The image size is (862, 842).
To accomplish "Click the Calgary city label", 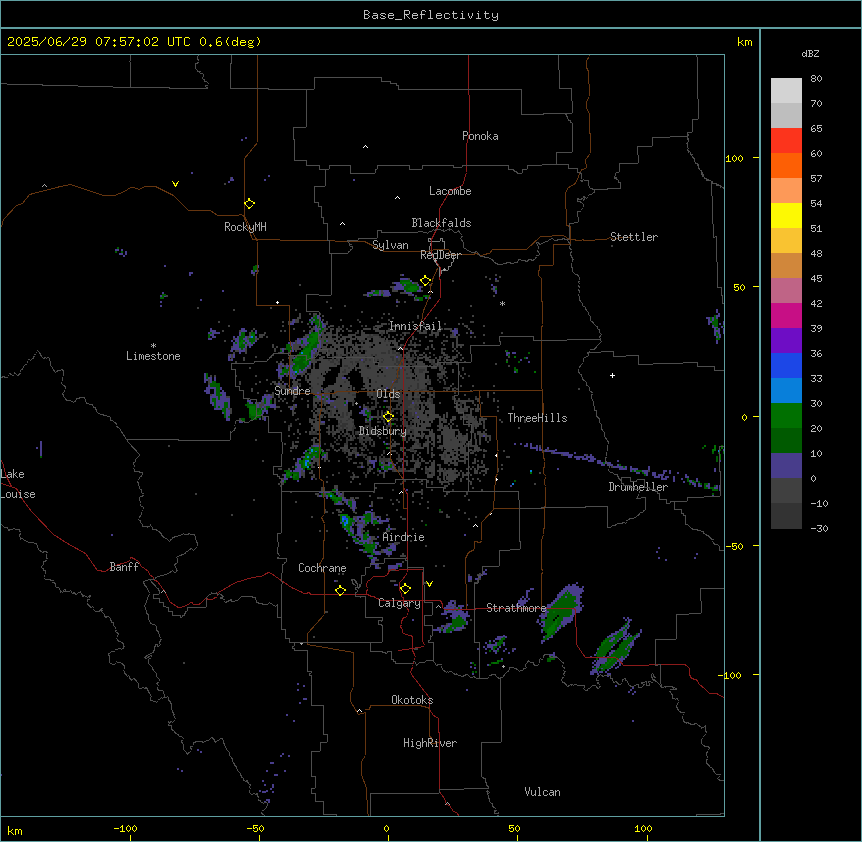I will tap(399, 603).
